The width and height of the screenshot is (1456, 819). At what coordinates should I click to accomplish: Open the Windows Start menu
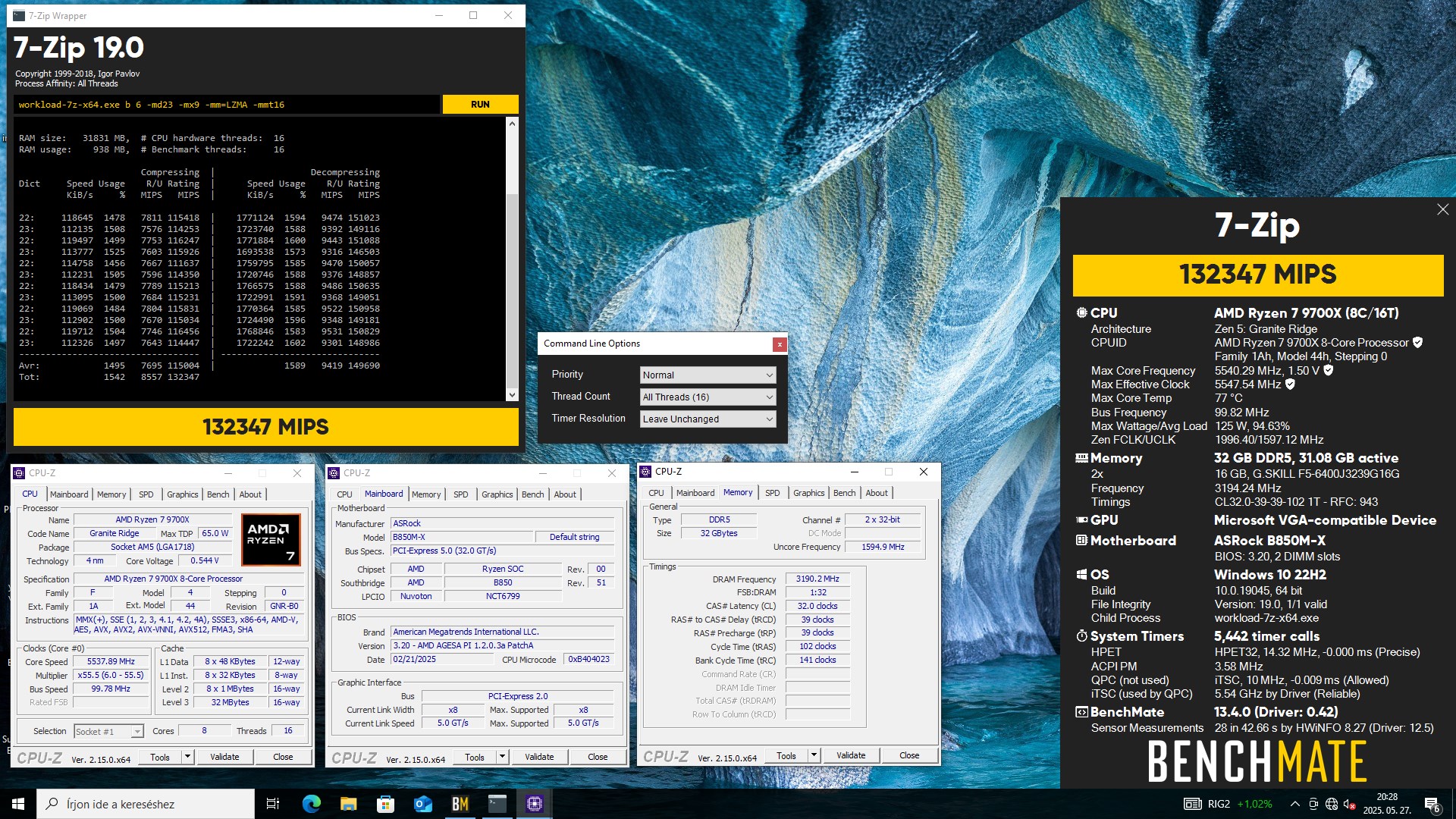click(x=18, y=804)
